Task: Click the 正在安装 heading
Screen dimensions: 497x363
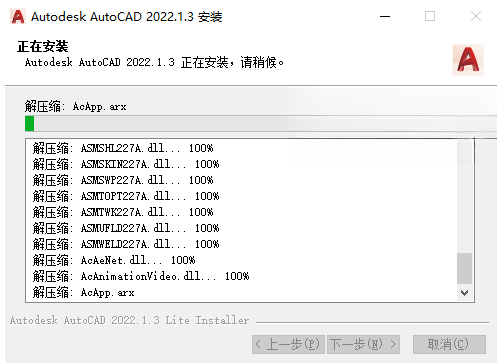Action: click(43, 47)
